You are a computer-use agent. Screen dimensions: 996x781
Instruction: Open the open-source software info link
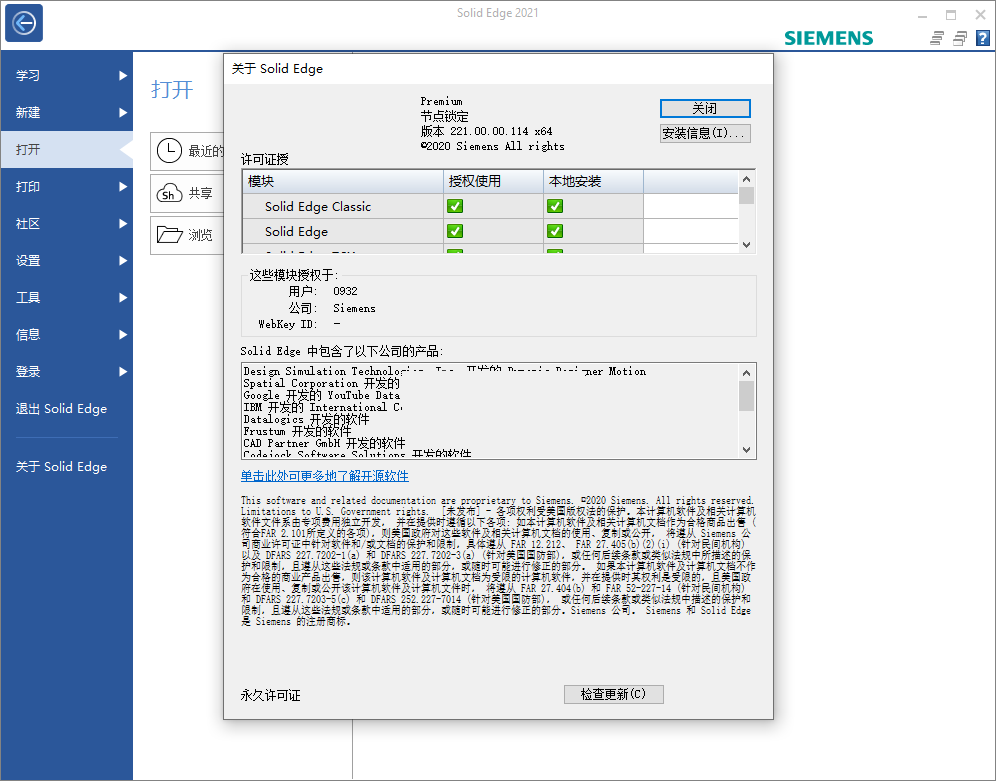(x=326, y=476)
